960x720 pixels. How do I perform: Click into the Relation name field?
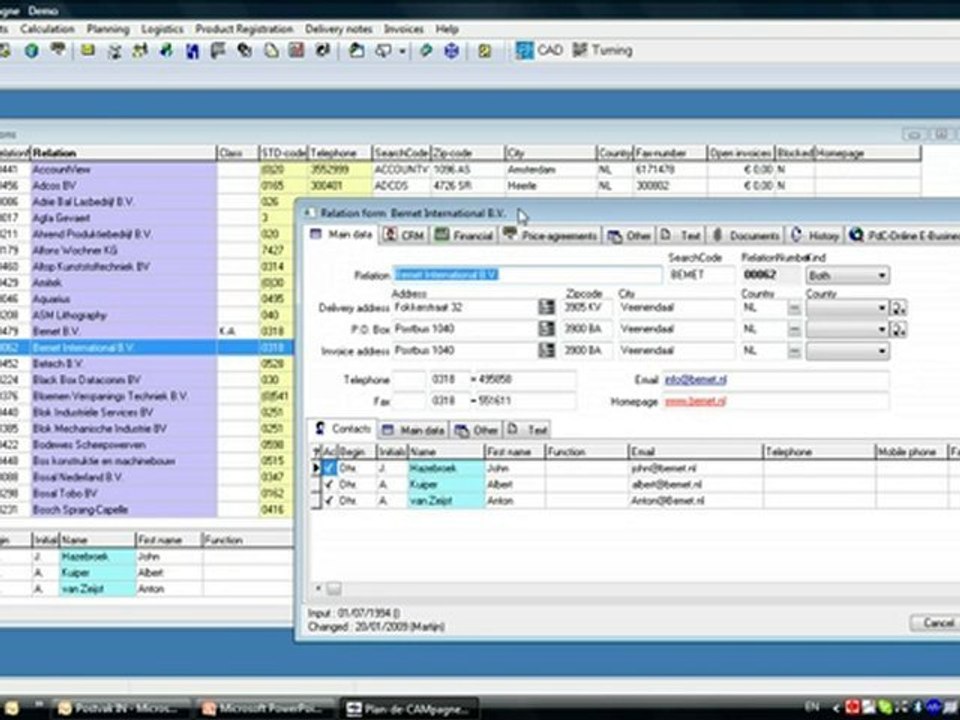pyautogui.click(x=527, y=276)
